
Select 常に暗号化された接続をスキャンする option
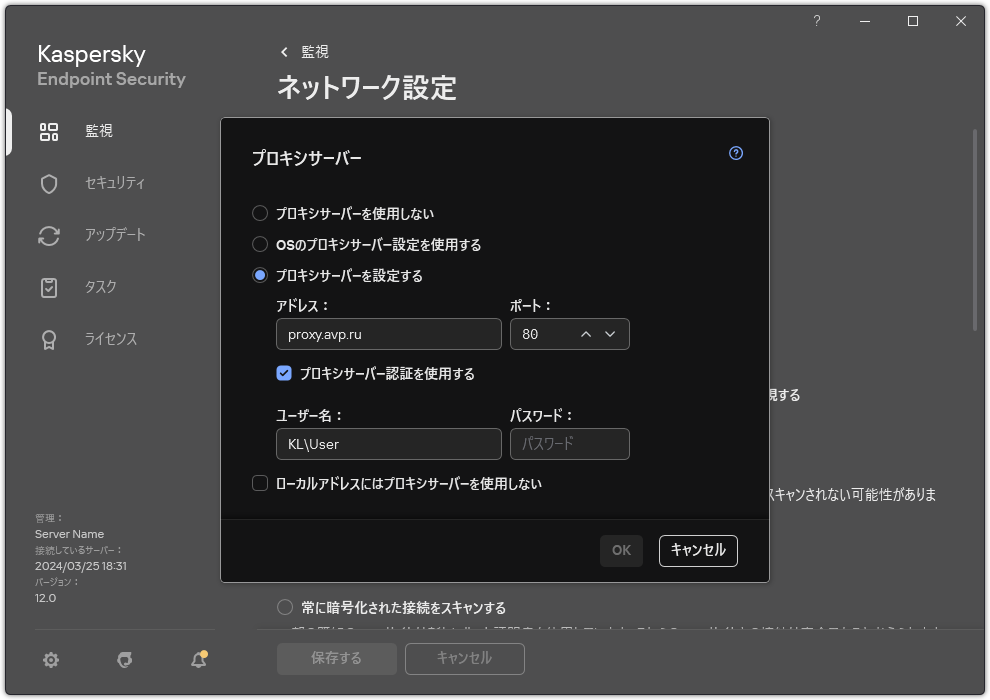click(283, 607)
